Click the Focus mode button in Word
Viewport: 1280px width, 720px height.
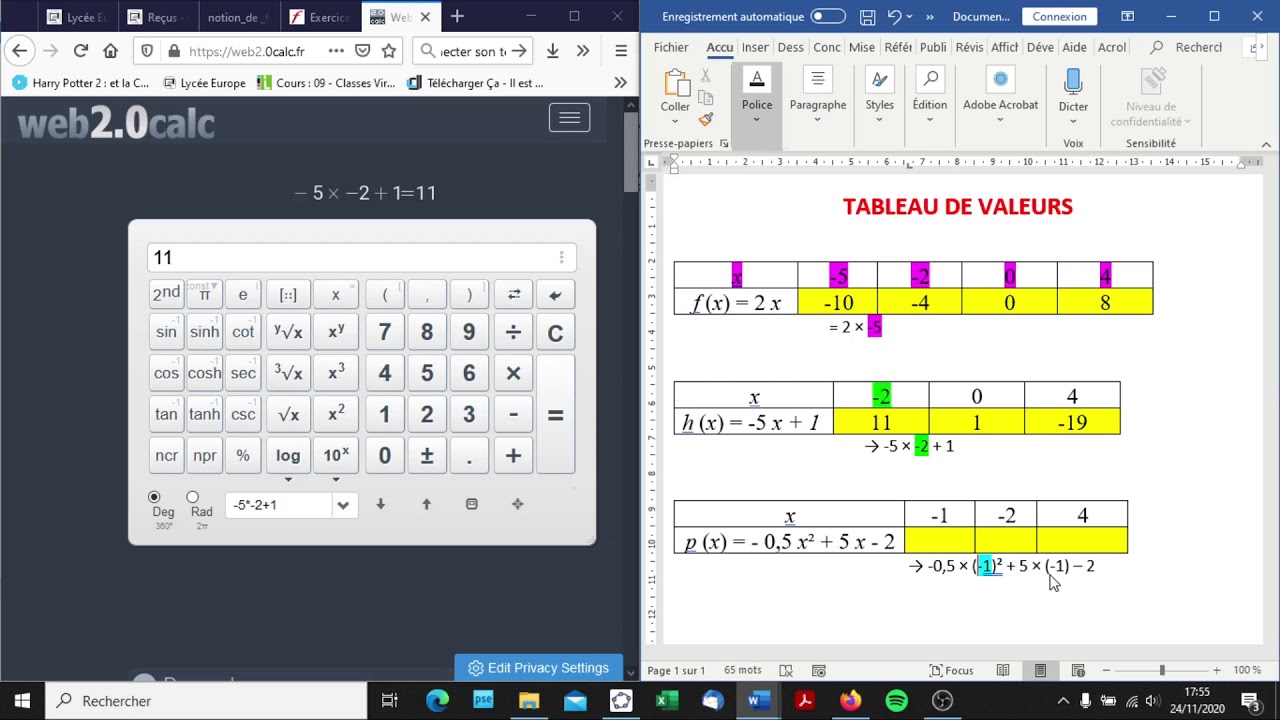click(x=951, y=670)
